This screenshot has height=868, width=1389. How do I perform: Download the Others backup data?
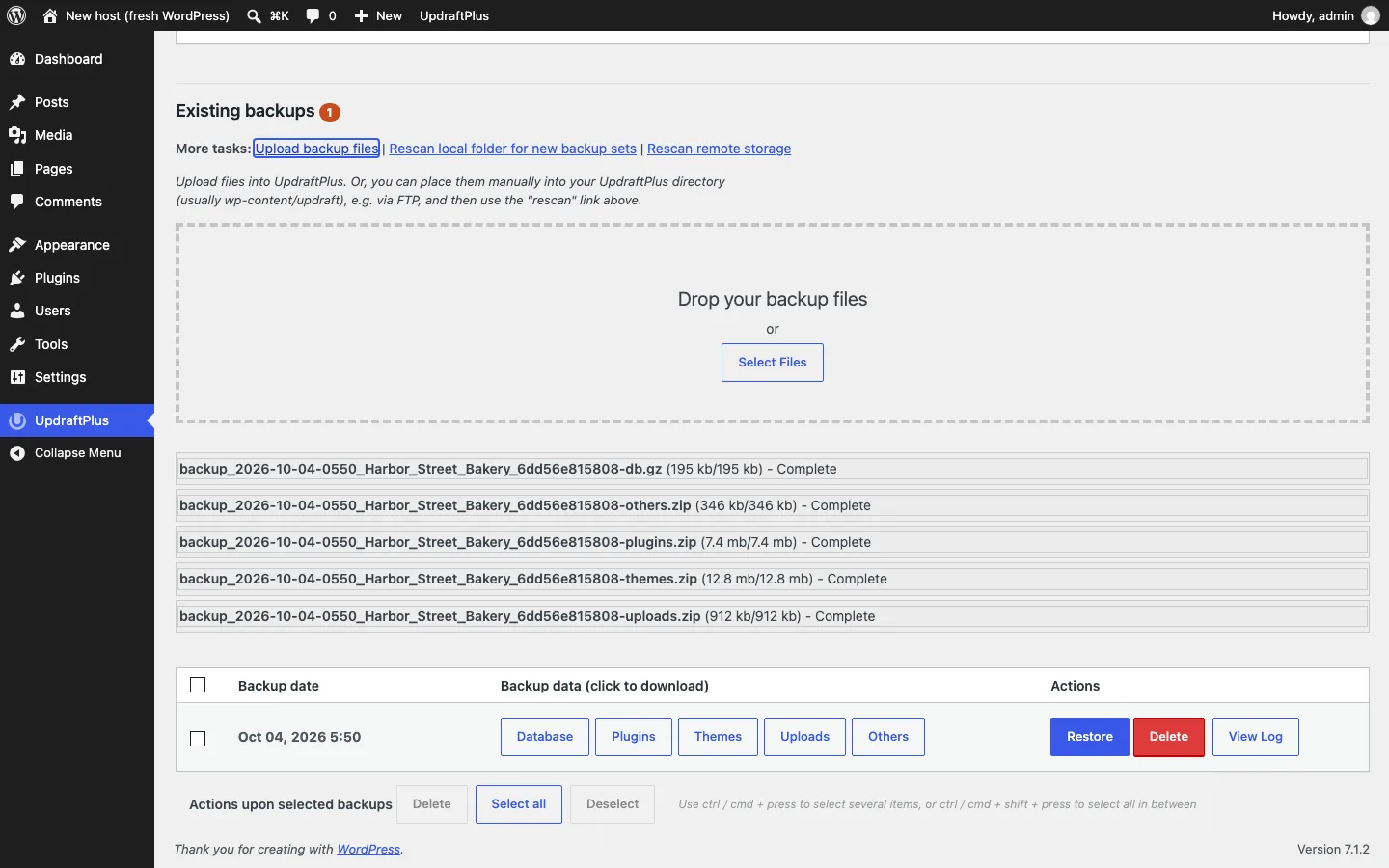tap(888, 737)
